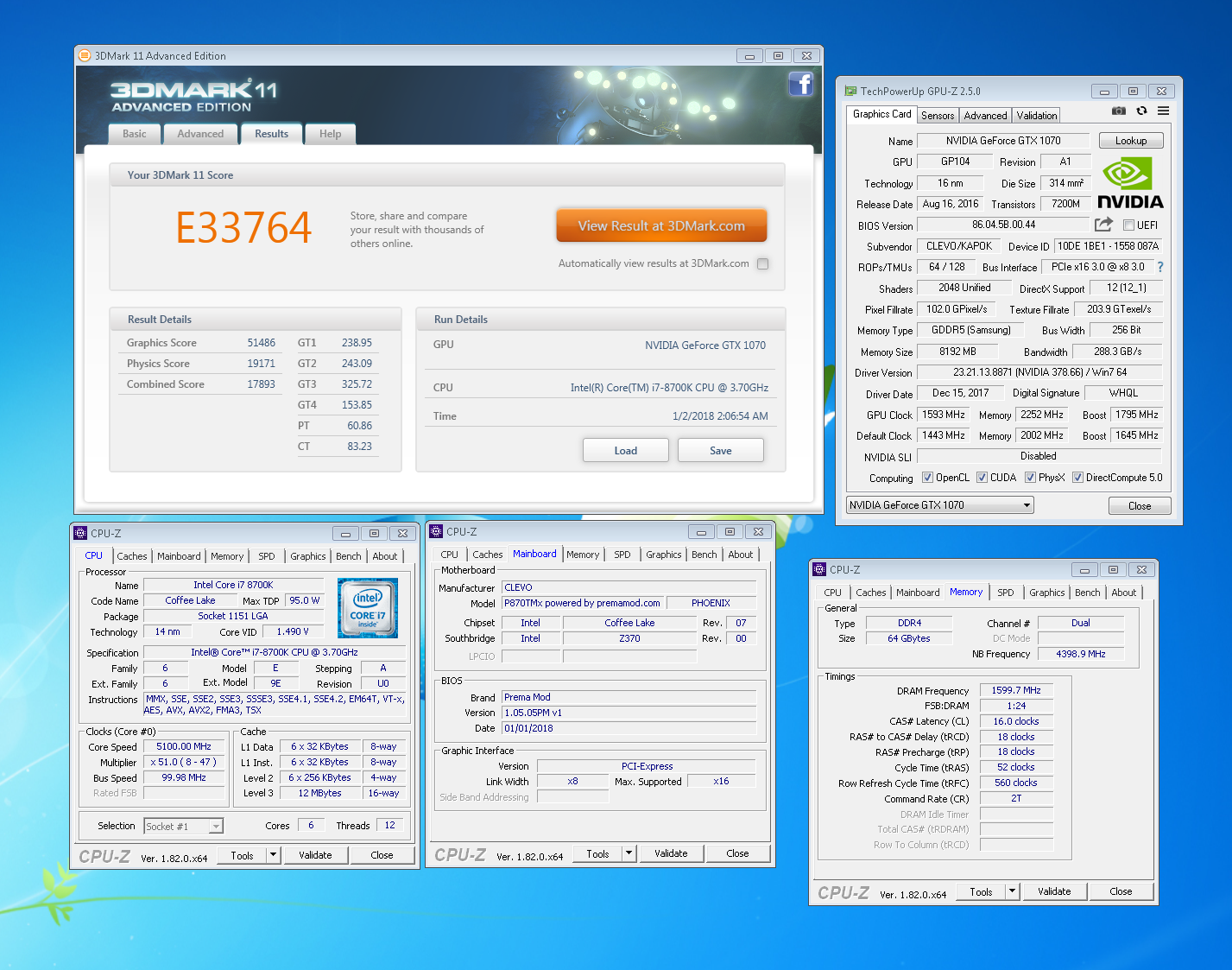1232x970 pixels.
Task: Click Close button in CPU-Z Mainboard window
Action: (x=737, y=853)
